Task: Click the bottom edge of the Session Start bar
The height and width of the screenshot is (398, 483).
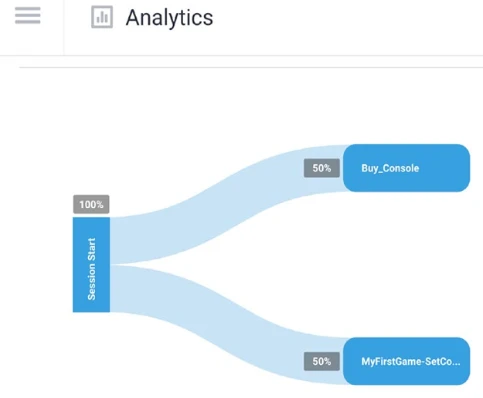Action: click(91, 311)
